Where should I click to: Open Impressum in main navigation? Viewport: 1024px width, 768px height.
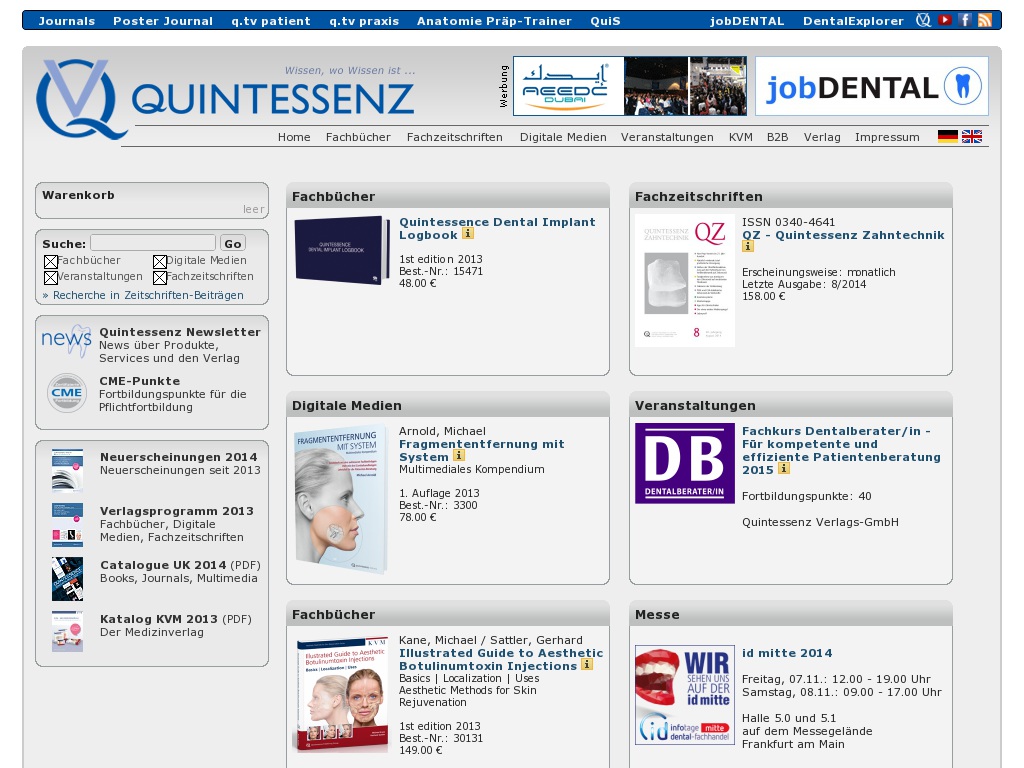coord(887,137)
